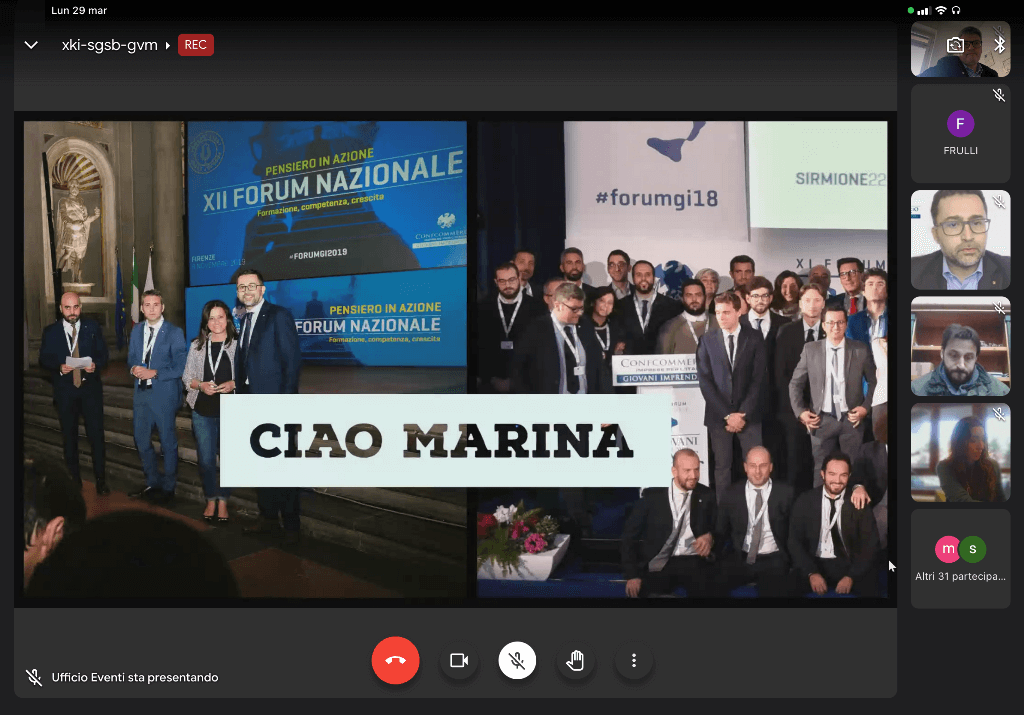The width and height of the screenshot is (1024, 715).
Task: Click the red REC recording badge
Action: pos(196,45)
